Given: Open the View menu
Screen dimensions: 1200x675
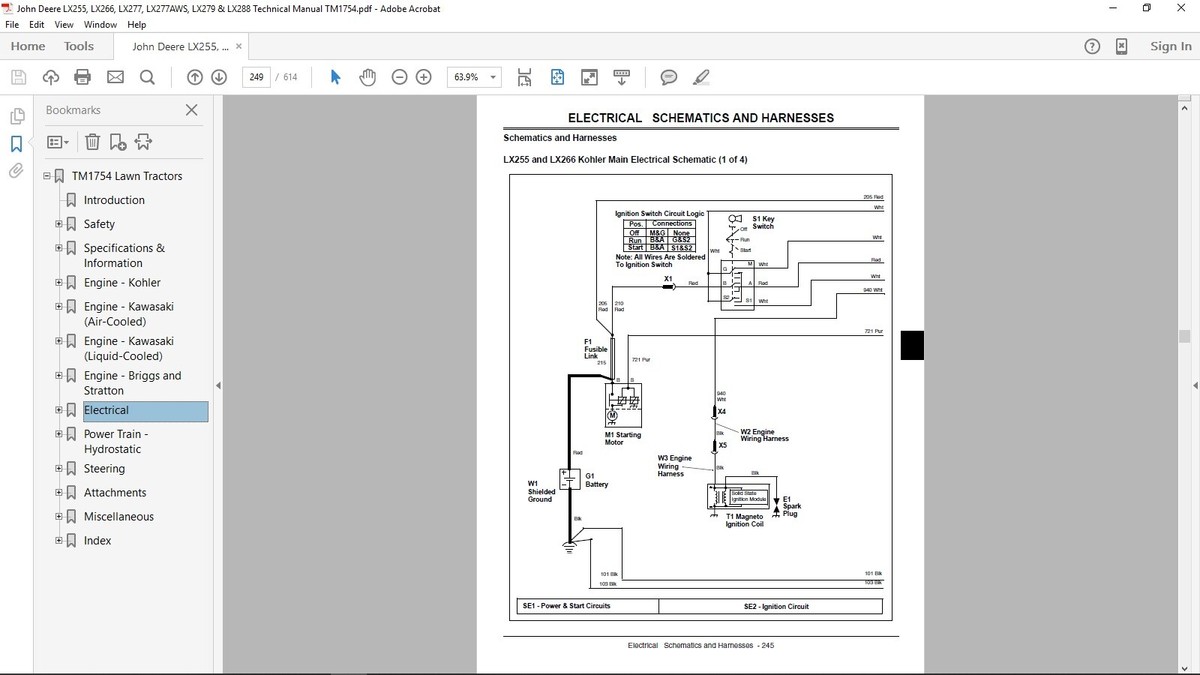Looking at the screenshot, I should (64, 24).
